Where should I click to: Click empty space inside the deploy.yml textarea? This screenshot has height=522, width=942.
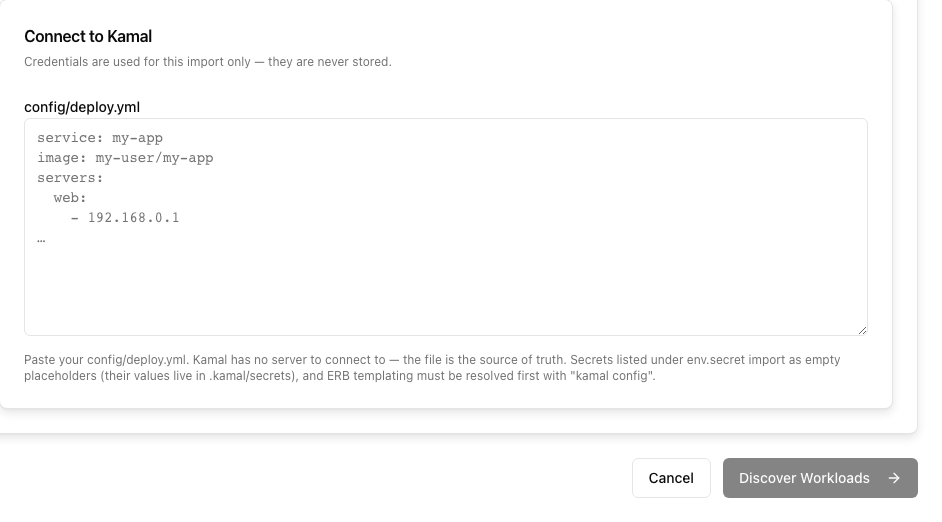[x=446, y=288]
